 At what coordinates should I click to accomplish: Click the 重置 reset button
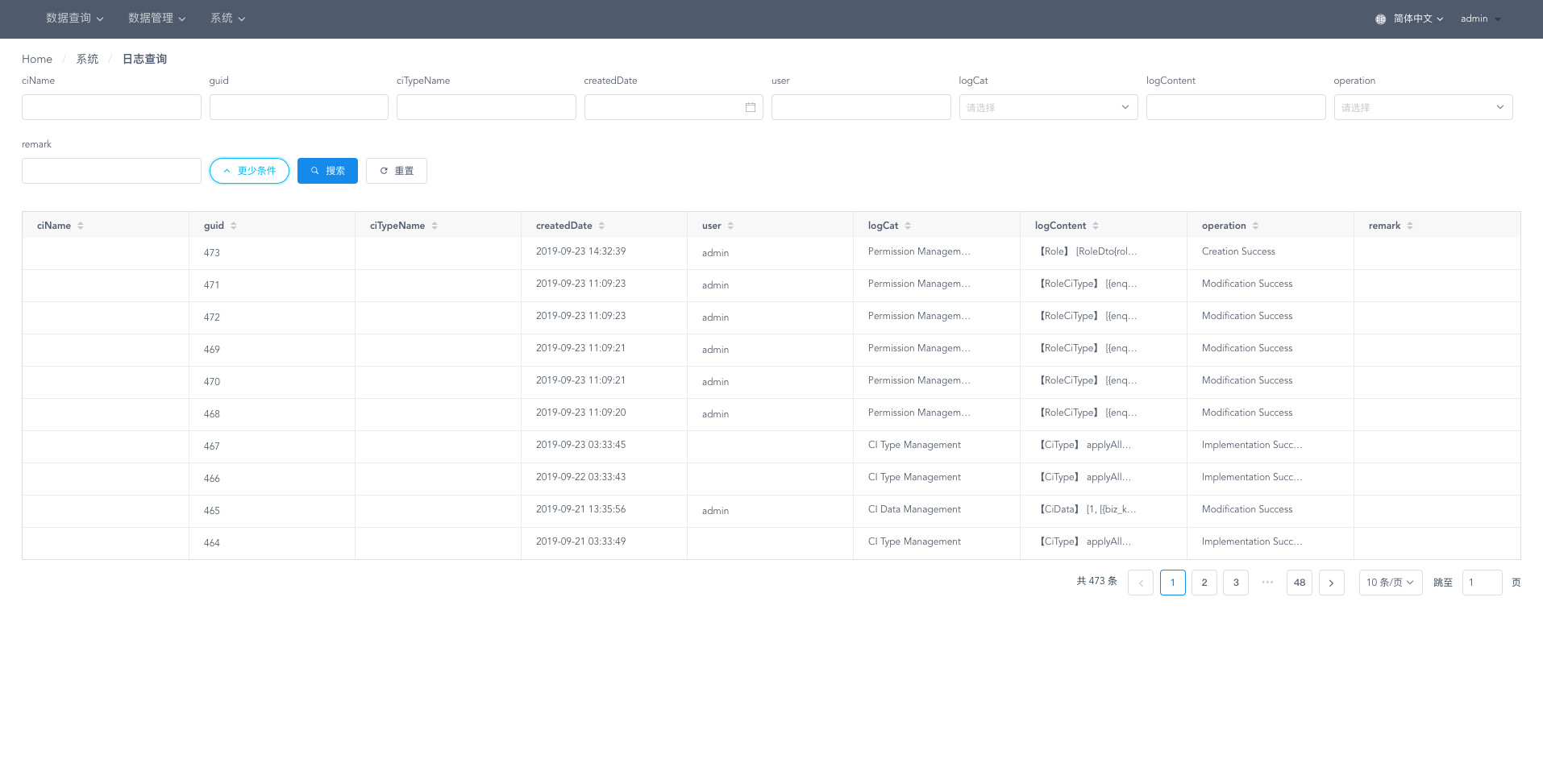tap(397, 171)
